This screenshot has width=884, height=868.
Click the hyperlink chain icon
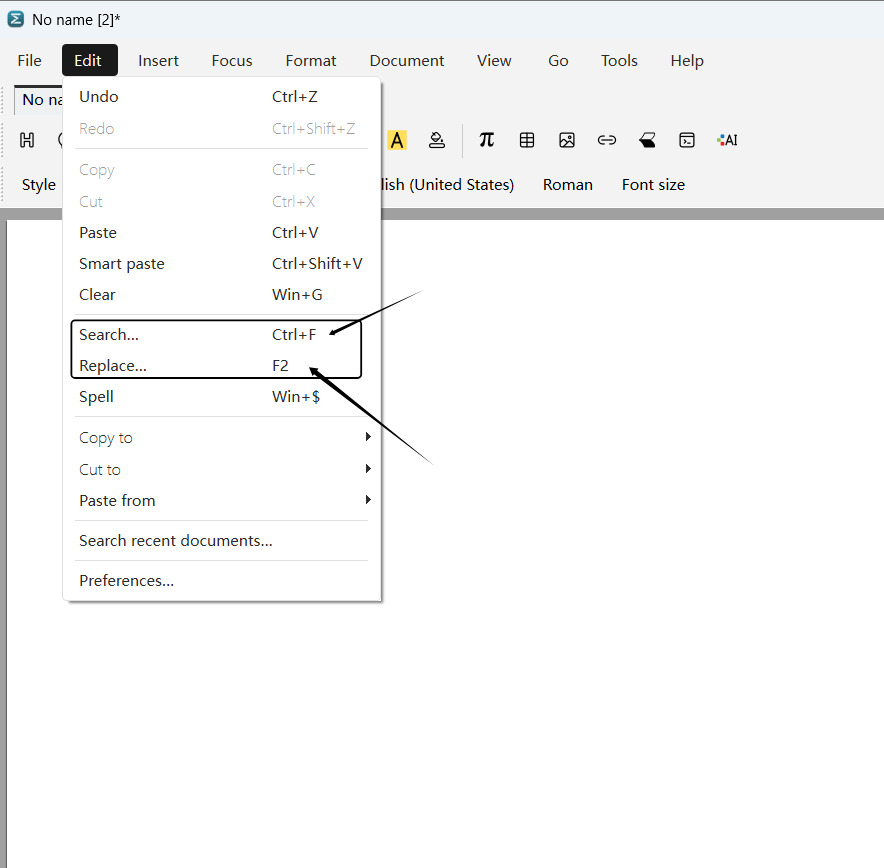[x=607, y=140]
